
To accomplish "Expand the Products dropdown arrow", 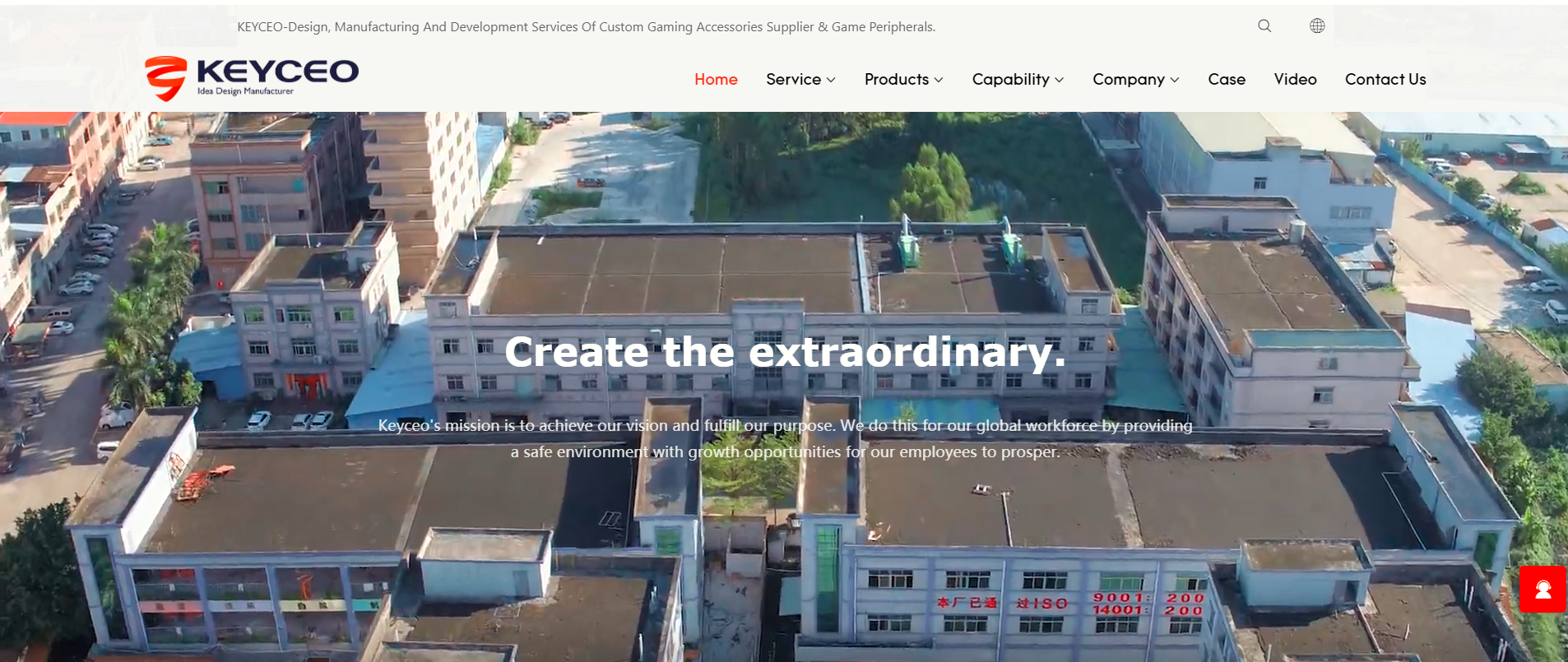I will click(x=939, y=80).
